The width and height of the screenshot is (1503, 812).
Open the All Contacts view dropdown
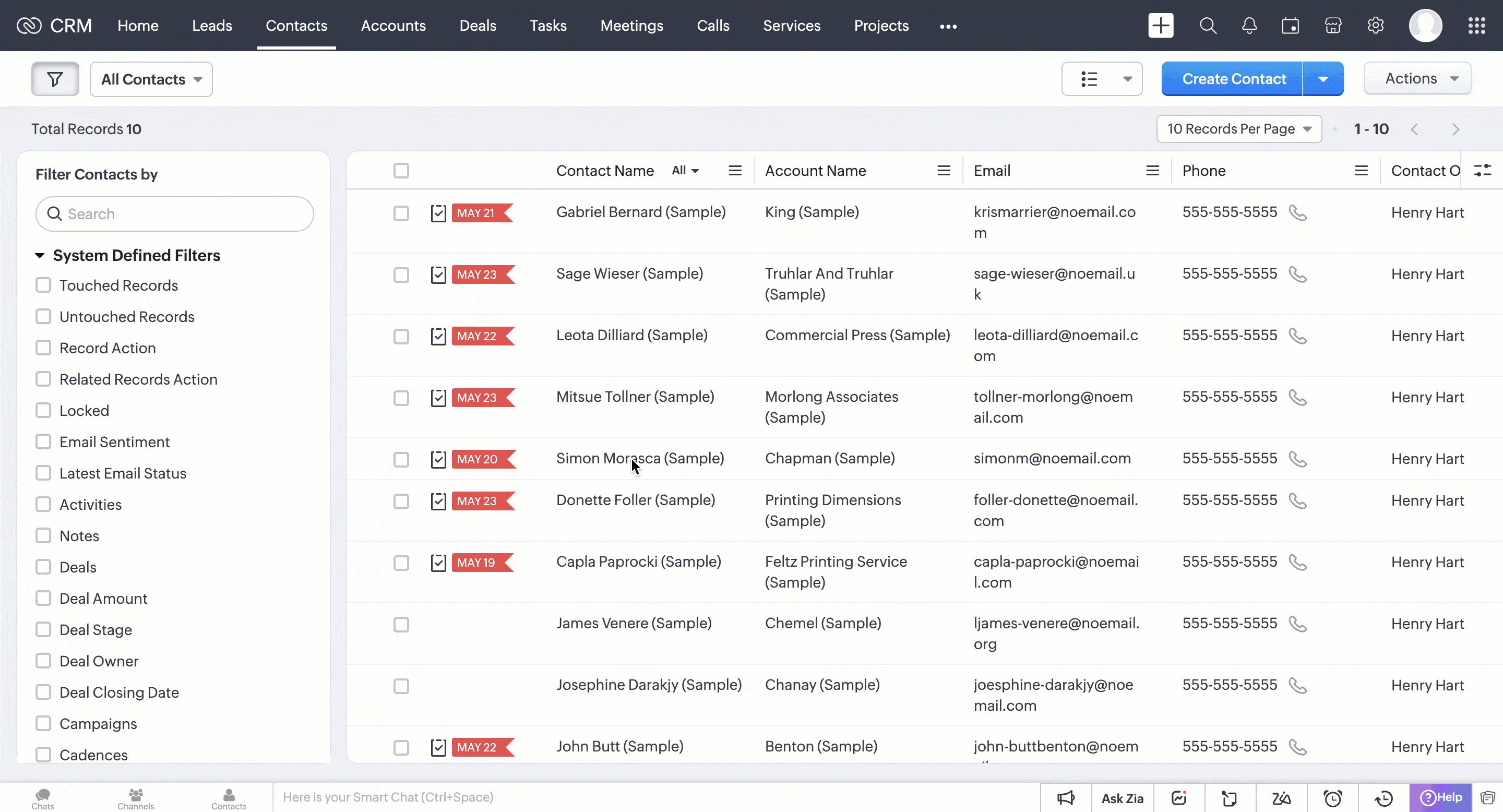[x=151, y=79]
